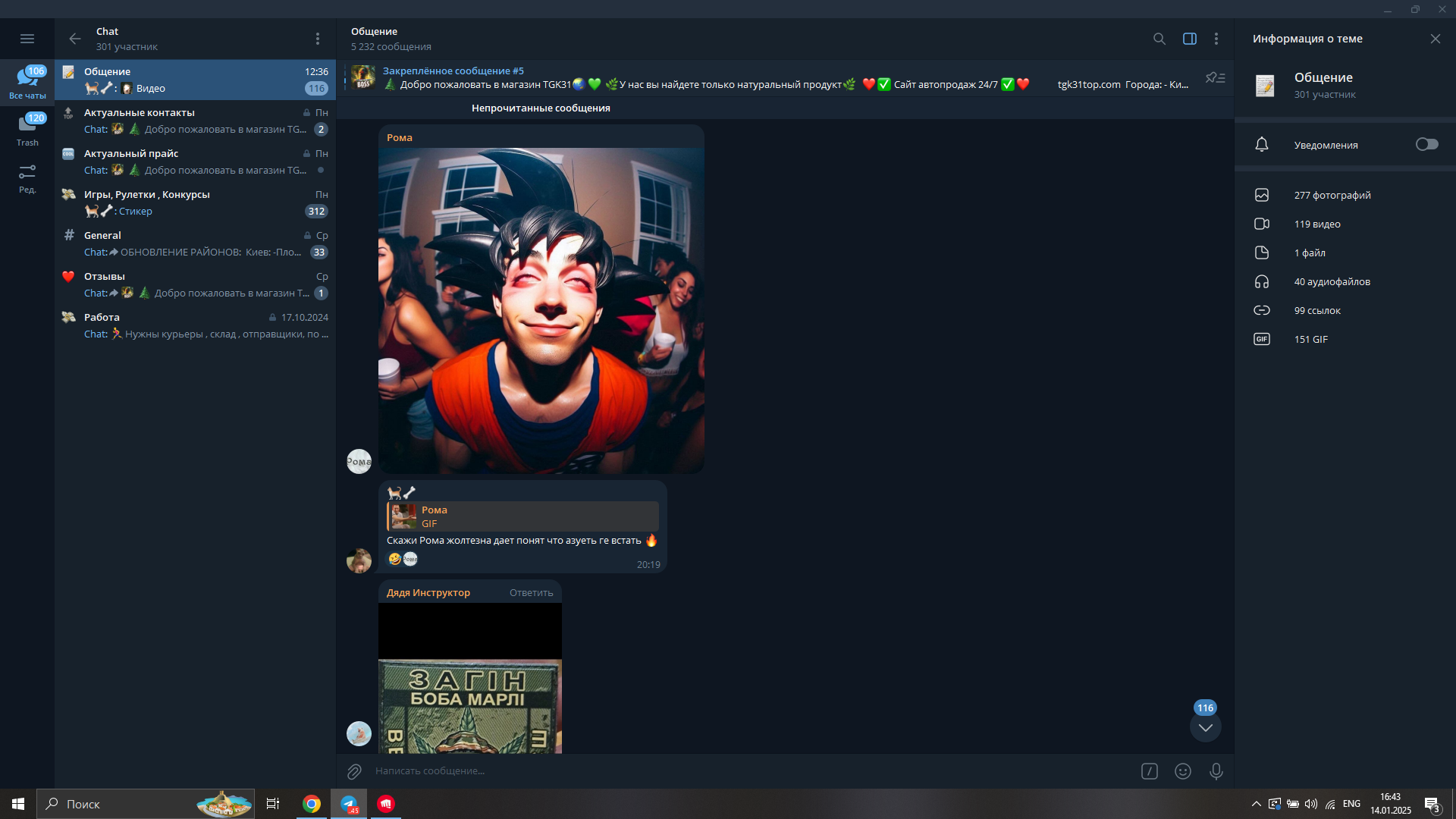Open network status in system tray
This screenshot has width=1456, height=819.
1330,804
